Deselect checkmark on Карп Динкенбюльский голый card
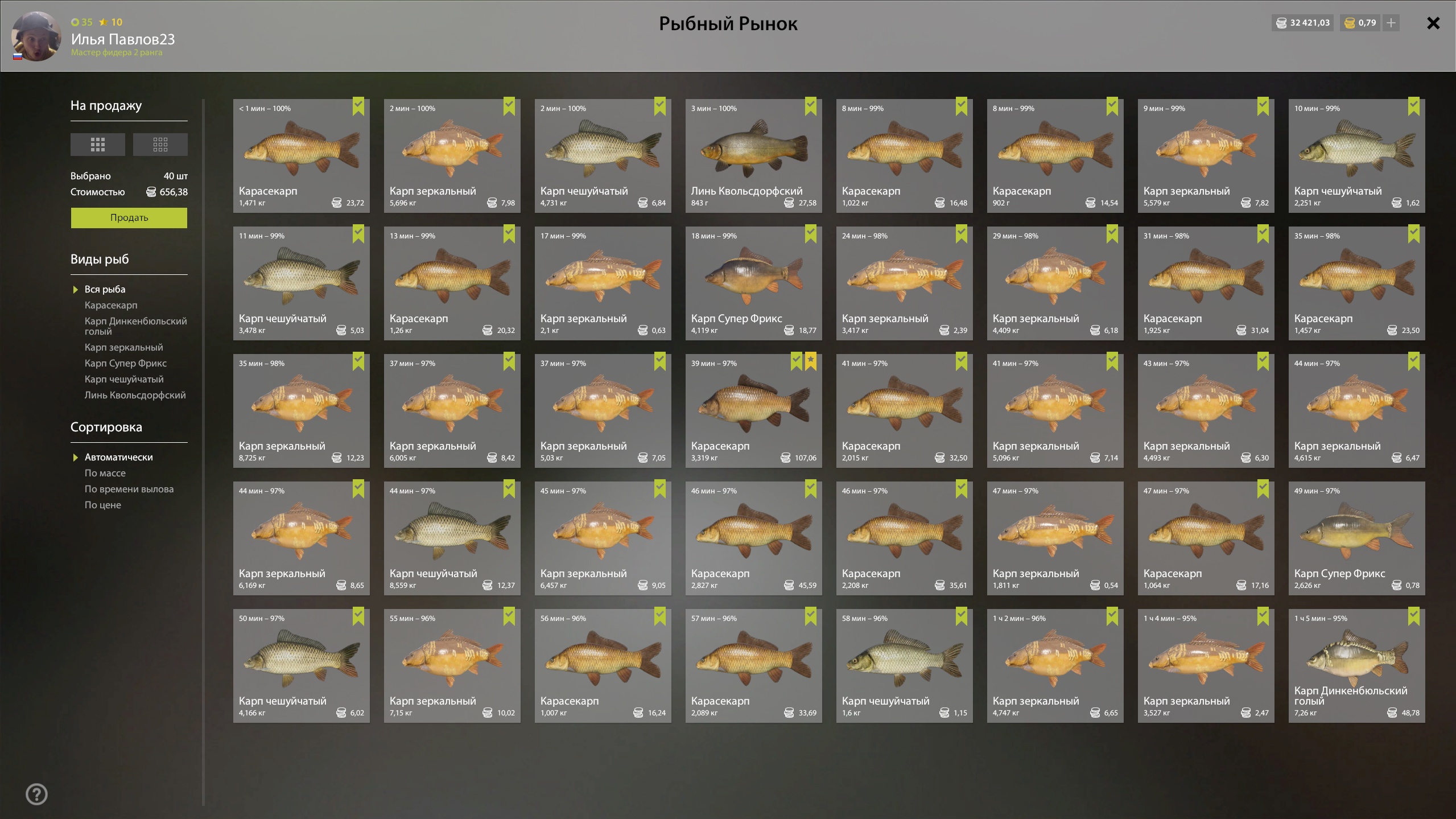The height and width of the screenshot is (819, 1456). pos(1414,616)
